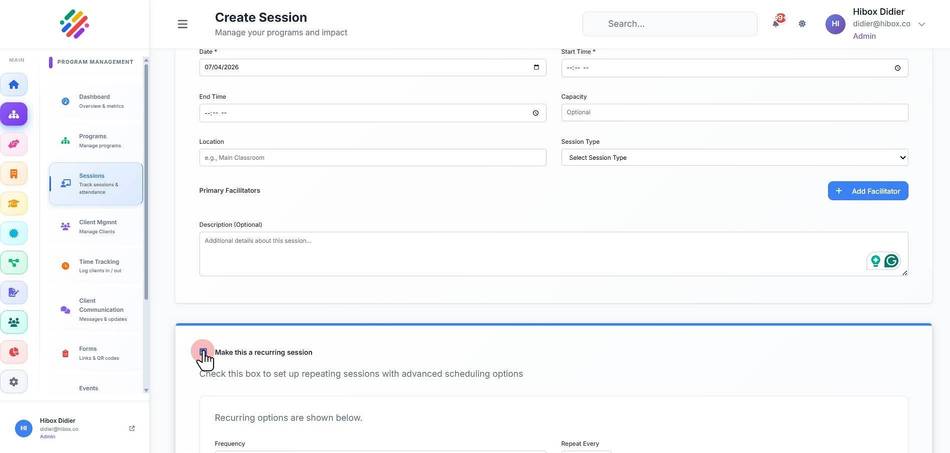The height and width of the screenshot is (453, 950).
Task: Select the graduation cap sidebar icon
Action: point(13,203)
